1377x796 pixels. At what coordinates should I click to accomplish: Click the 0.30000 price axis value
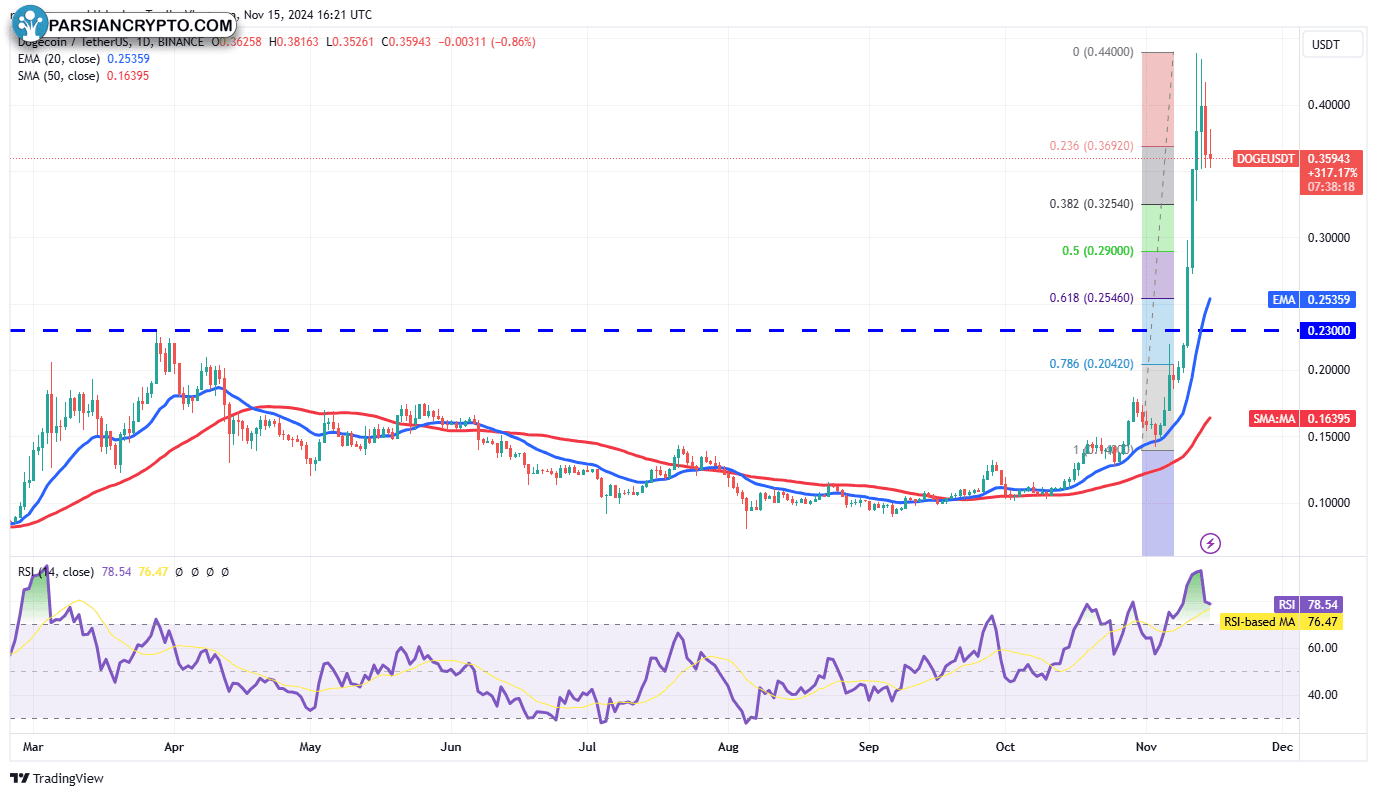[1329, 238]
